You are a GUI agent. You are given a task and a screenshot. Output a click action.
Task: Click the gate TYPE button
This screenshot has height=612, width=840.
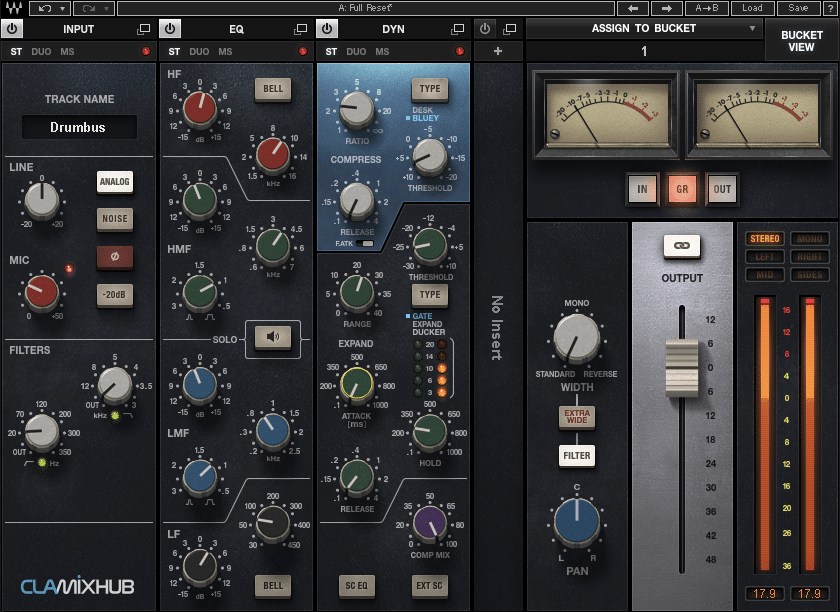[430, 295]
